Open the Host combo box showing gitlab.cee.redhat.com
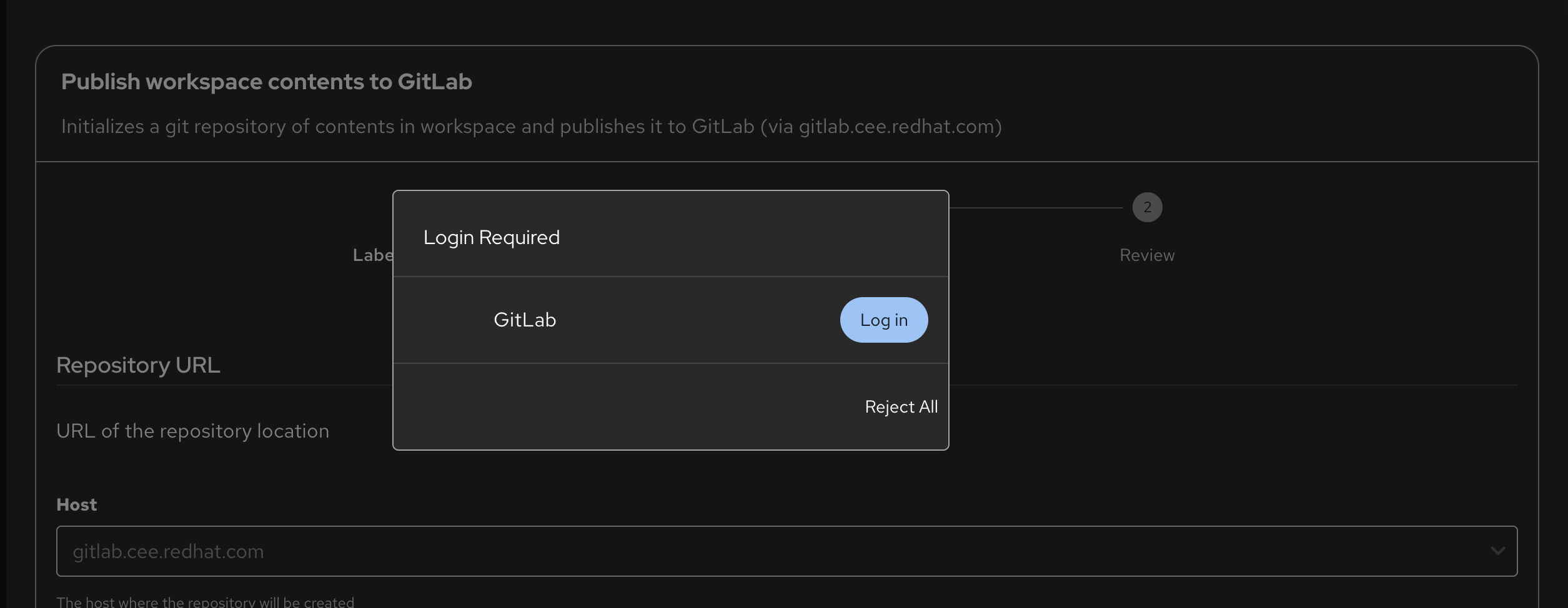Image resolution: width=1568 pixels, height=608 pixels. (x=750, y=551)
